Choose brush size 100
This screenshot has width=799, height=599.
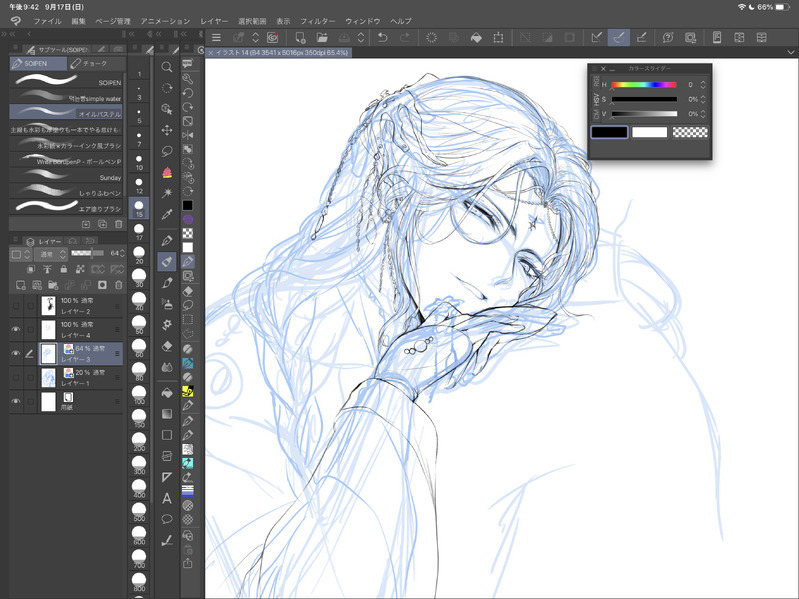(139, 395)
